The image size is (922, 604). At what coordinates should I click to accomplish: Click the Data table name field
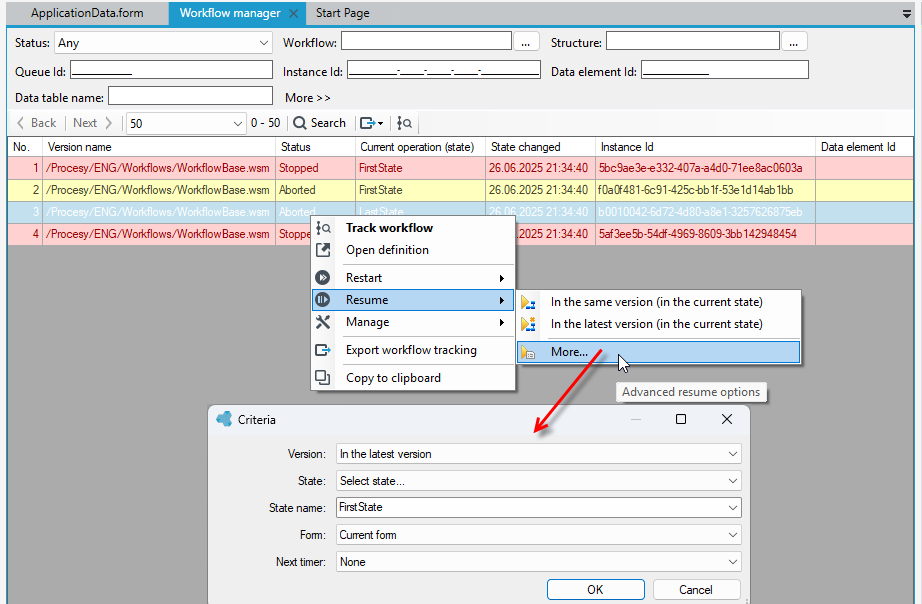pyautogui.click(x=191, y=96)
